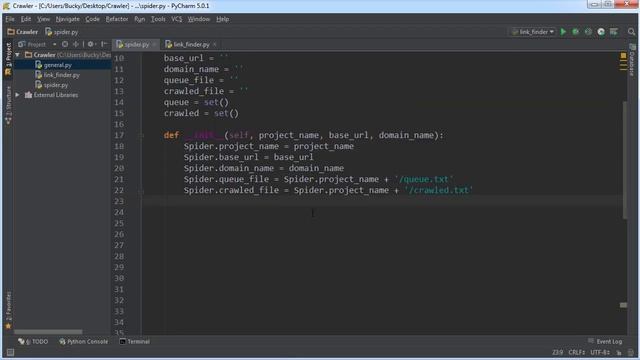Open Project panel settings gear
The height and width of the screenshot is (360, 640).
tap(91, 44)
